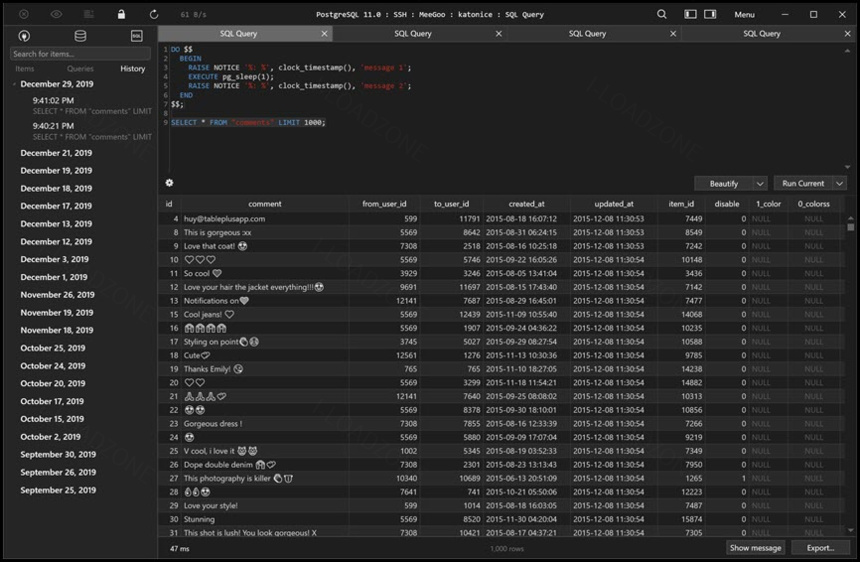The width and height of the screenshot is (860, 562).
Task: Click the structure list icon in the title bar
Action: click(x=88, y=14)
